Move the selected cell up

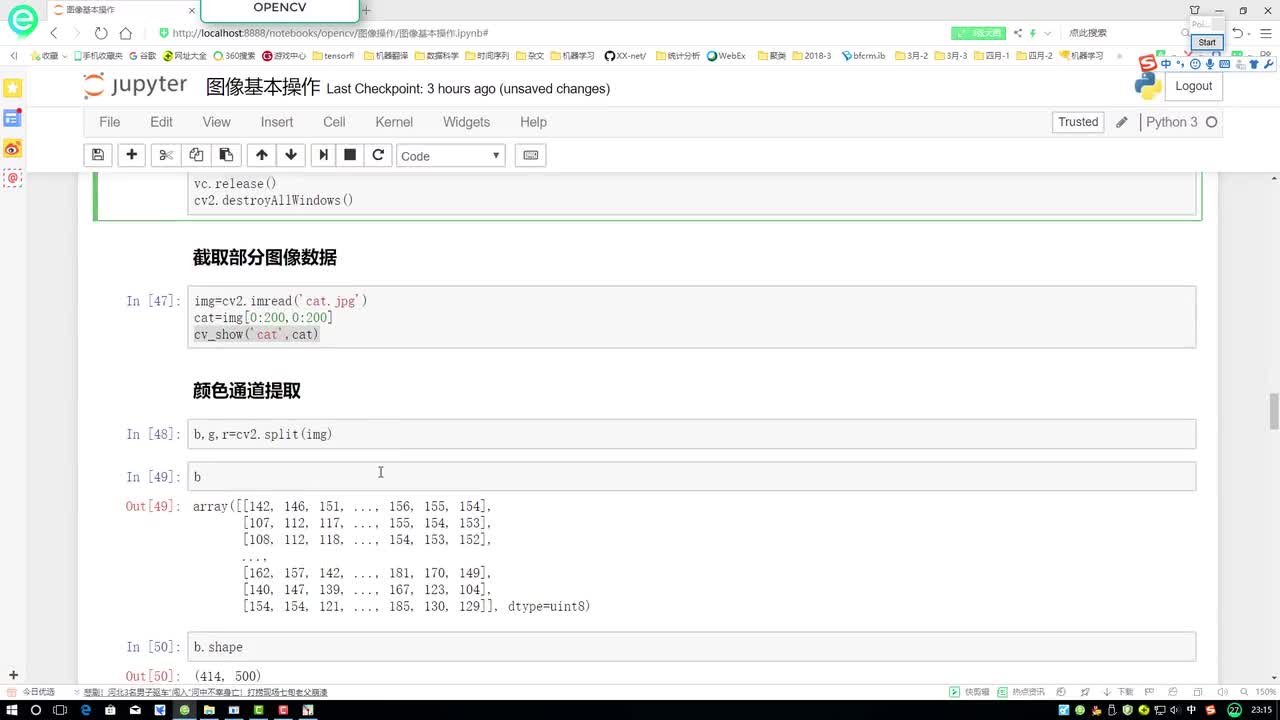click(262, 155)
